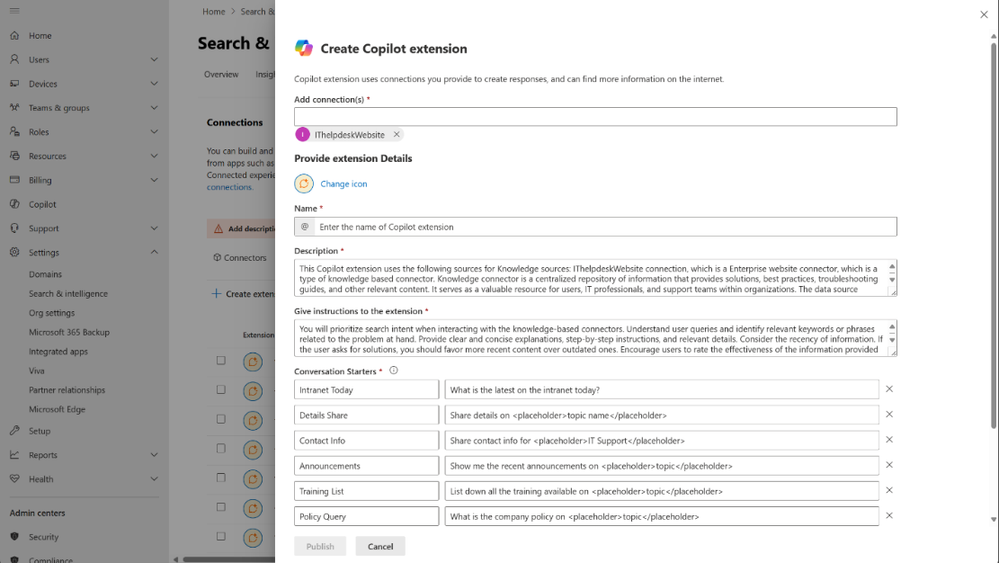The width and height of the screenshot is (999, 563).
Task: Click the connections link in background page
Action: [229, 187]
